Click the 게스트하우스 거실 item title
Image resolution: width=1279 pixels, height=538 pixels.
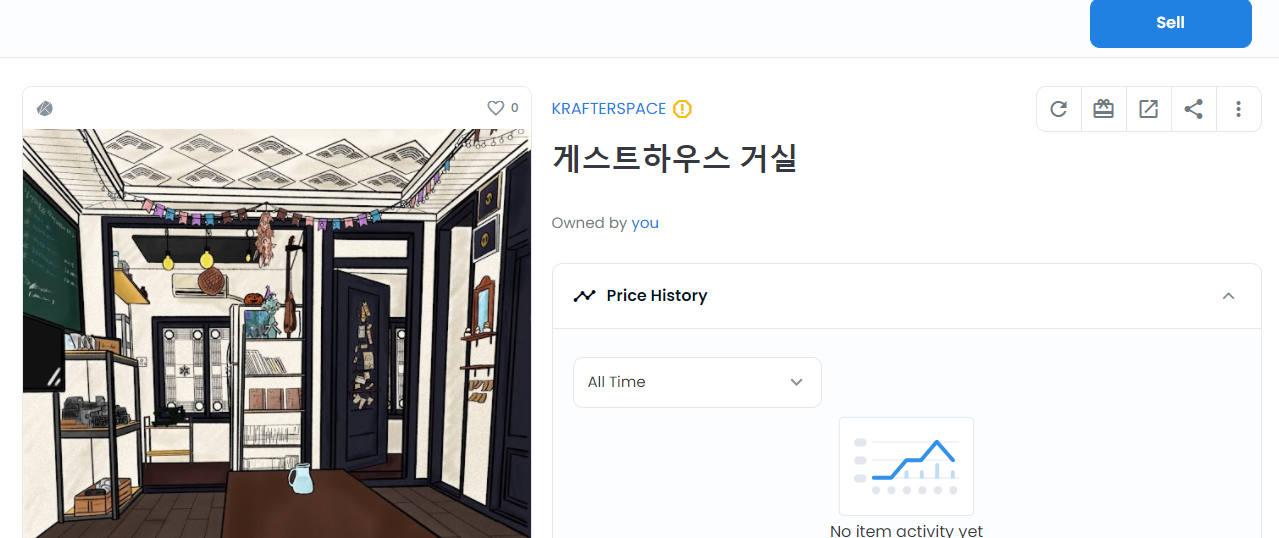(x=674, y=158)
